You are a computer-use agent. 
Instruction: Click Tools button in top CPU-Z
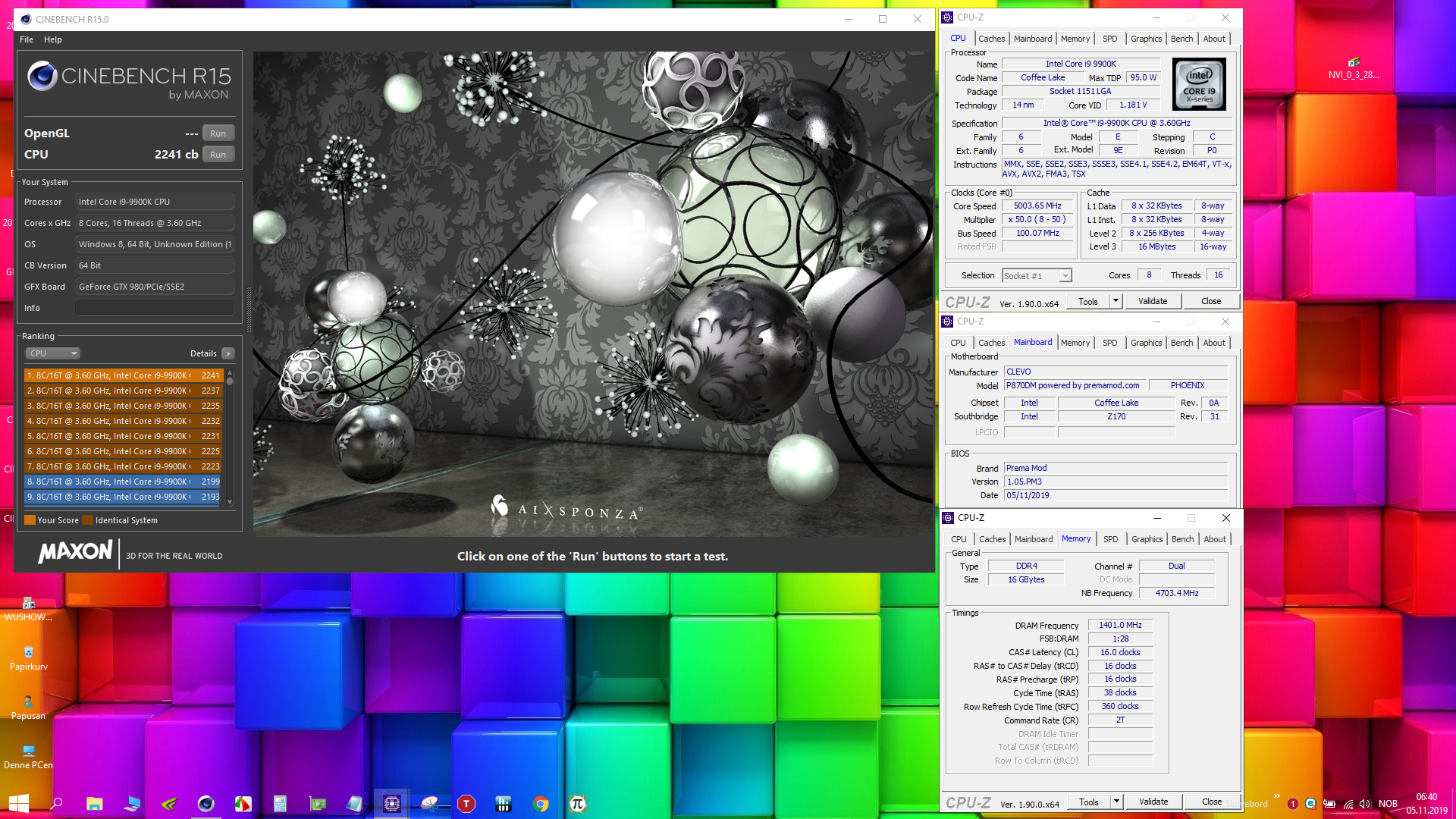(1088, 302)
